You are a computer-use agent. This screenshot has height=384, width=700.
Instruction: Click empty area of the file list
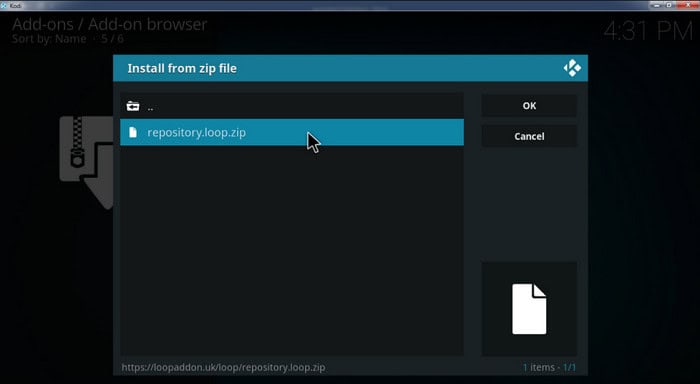point(292,250)
